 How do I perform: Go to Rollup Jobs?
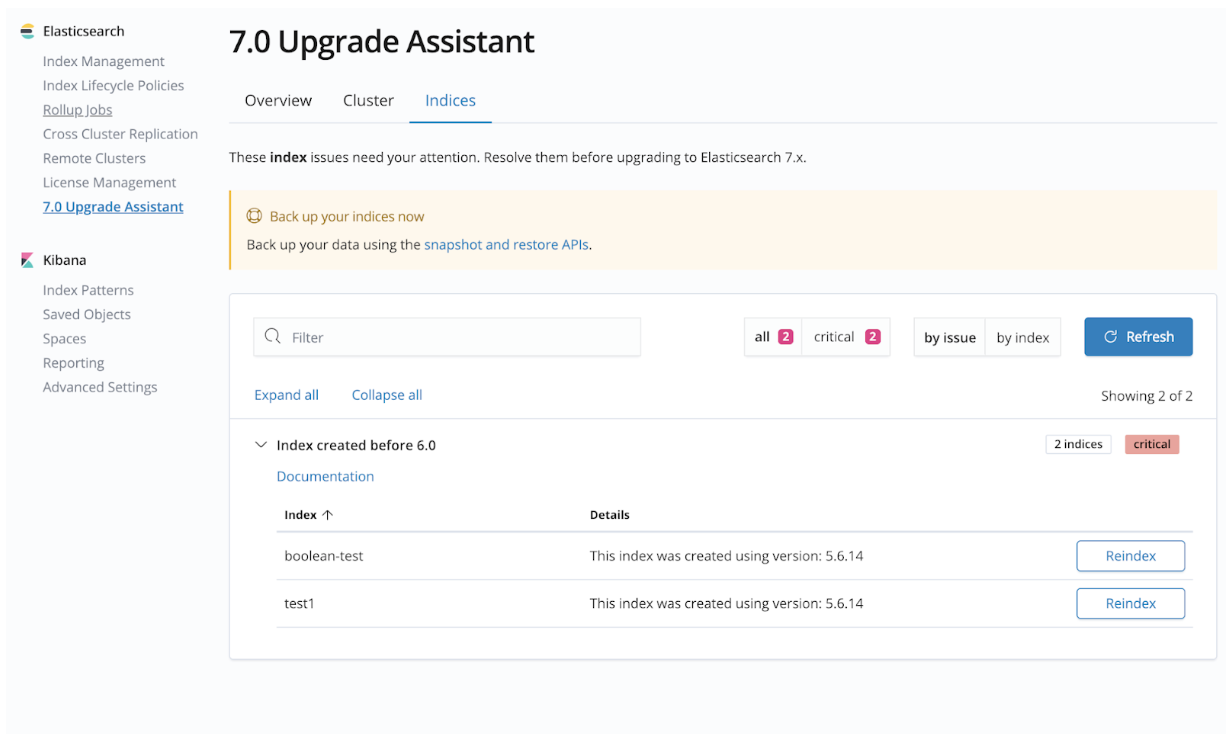click(x=78, y=110)
